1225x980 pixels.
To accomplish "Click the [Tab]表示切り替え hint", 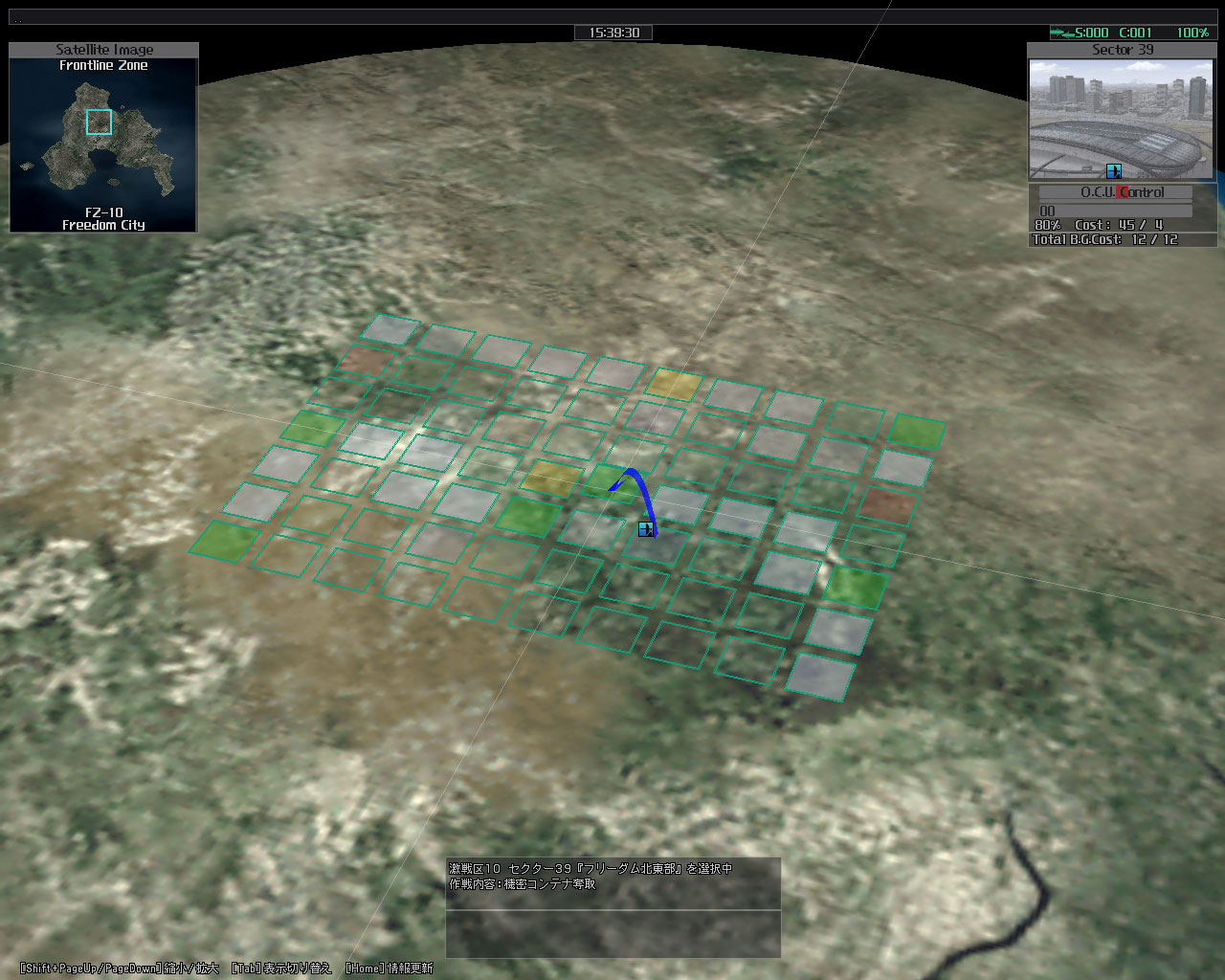I will [x=281, y=969].
